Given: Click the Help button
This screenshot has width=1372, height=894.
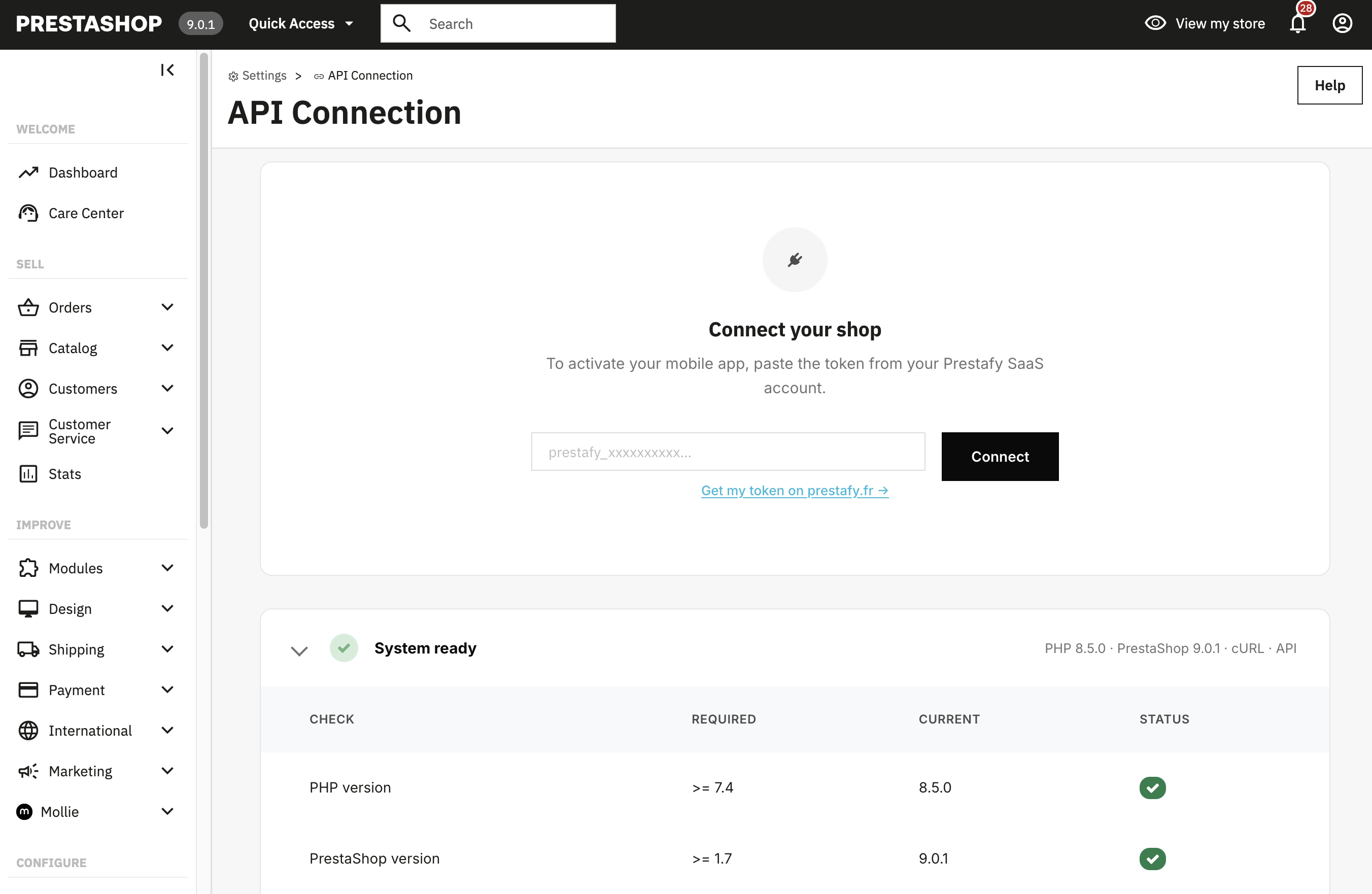Looking at the screenshot, I should (1329, 85).
